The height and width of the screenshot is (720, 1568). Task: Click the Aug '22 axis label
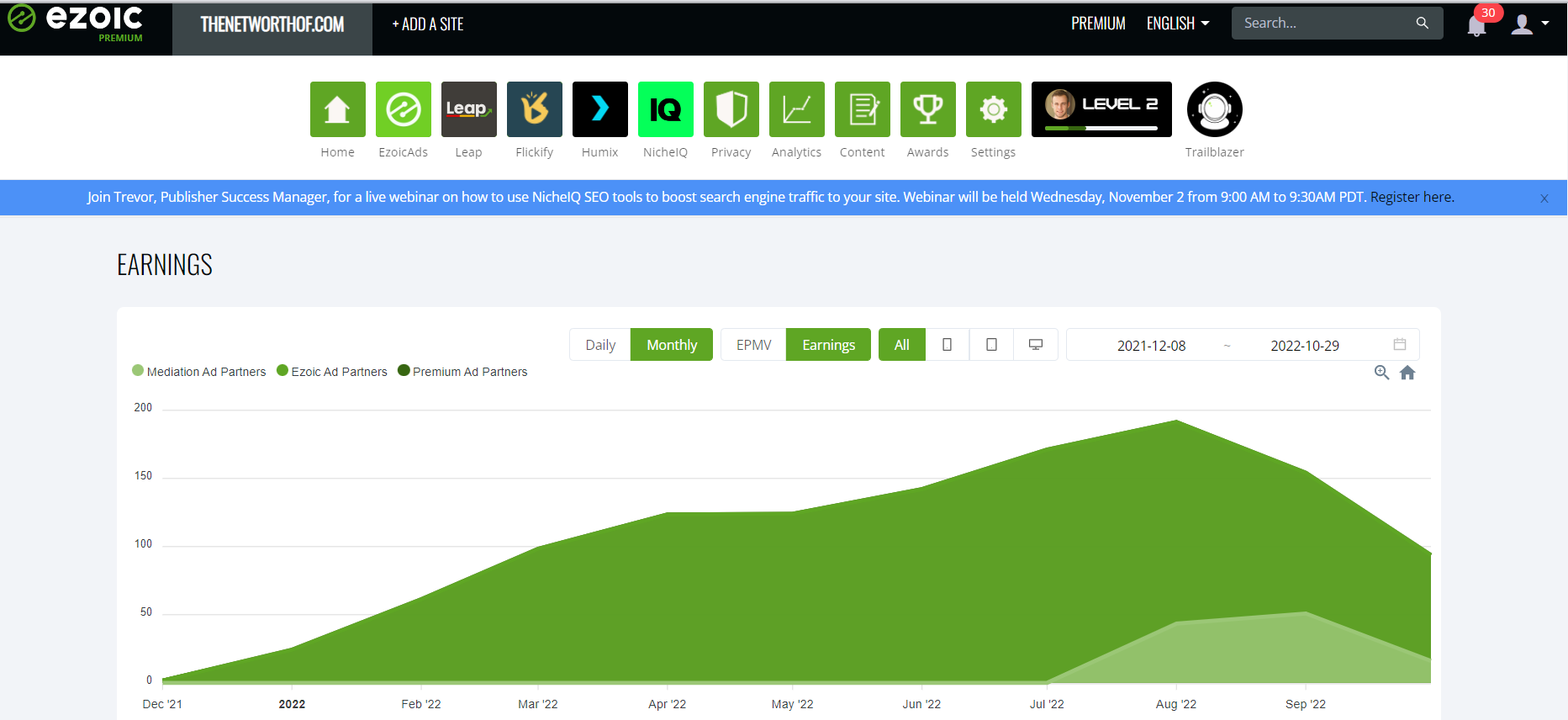click(x=1175, y=704)
